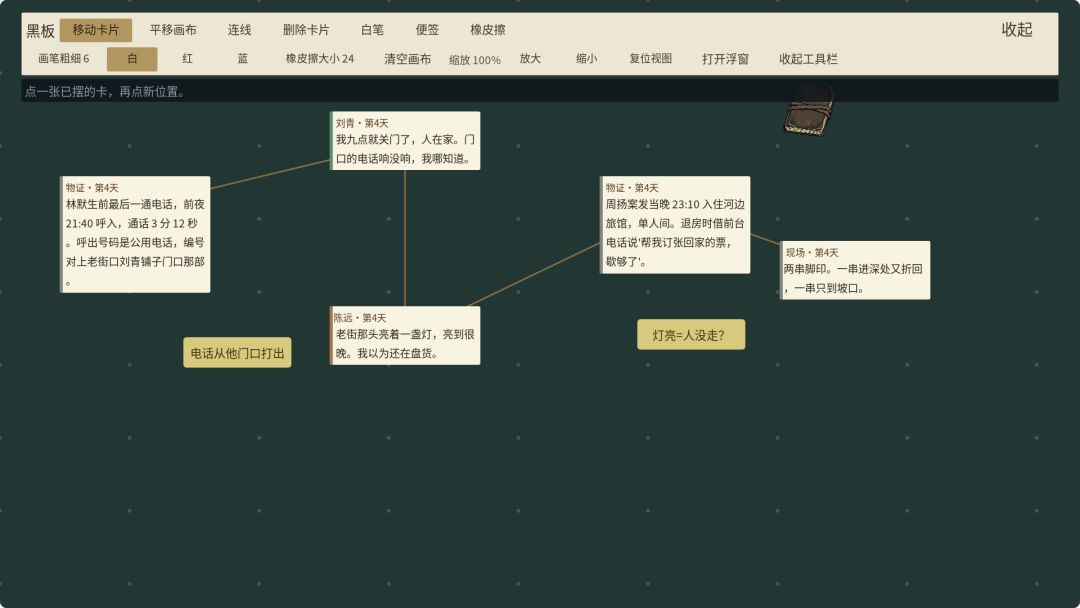Enable the 橡皮擦 eraser tool
Screen dimensions: 1080x608
[488, 30]
